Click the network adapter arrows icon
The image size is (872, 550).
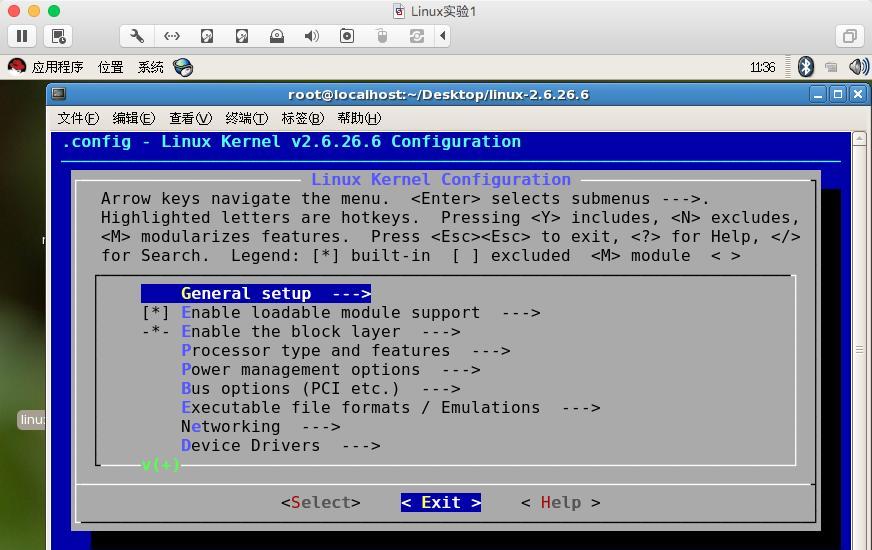click(x=172, y=36)
